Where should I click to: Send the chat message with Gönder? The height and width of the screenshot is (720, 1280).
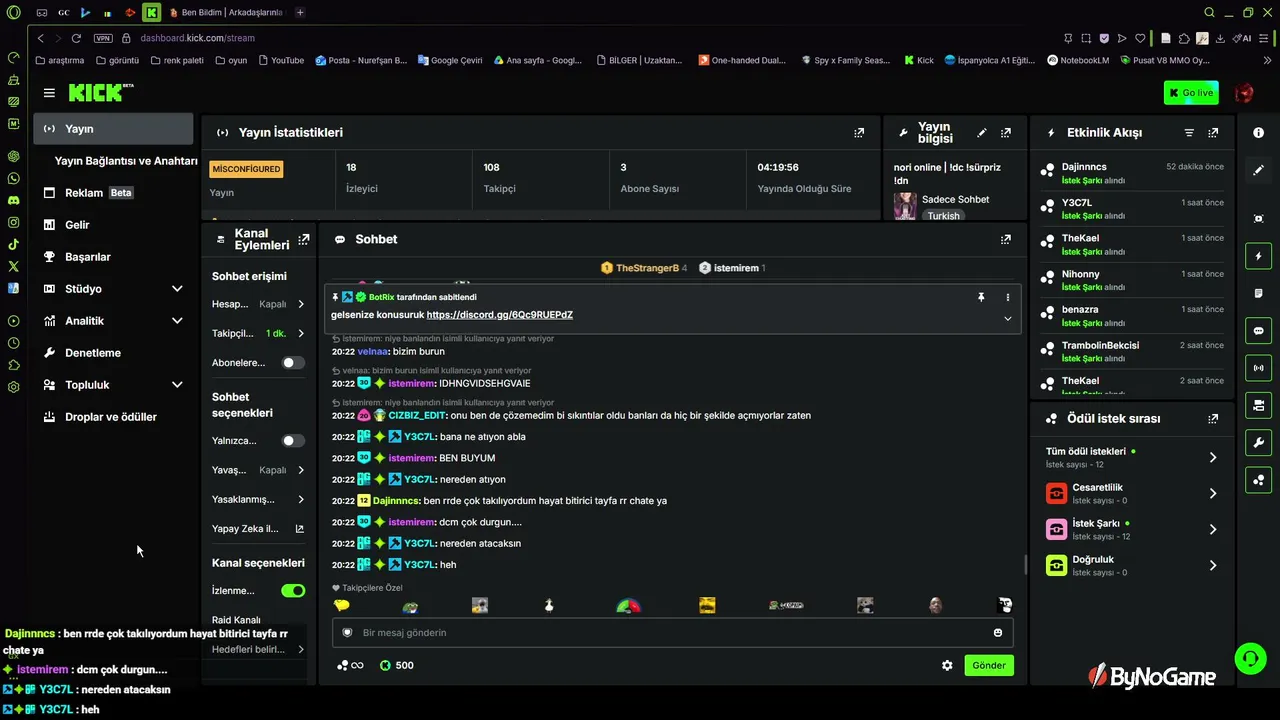(x=989, y=665)
